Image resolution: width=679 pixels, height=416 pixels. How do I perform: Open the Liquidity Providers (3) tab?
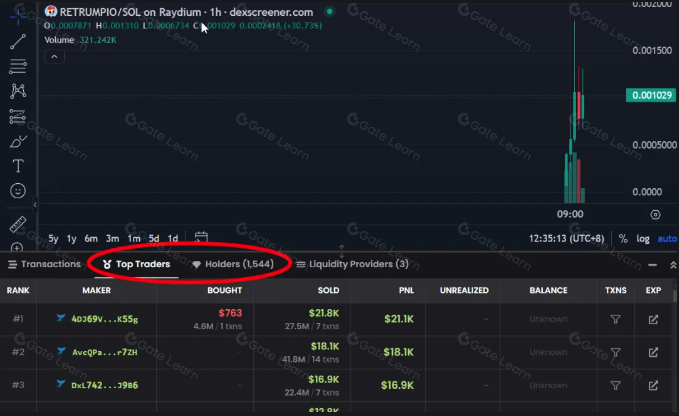[352, 264]
